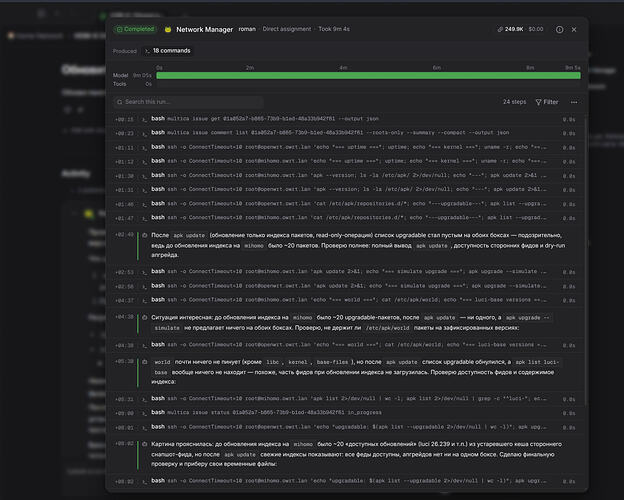Click the 'Direct assignment' label
The width and height of the screenshot is (624, 500).
pyautogui.click(x=287, y=29)
